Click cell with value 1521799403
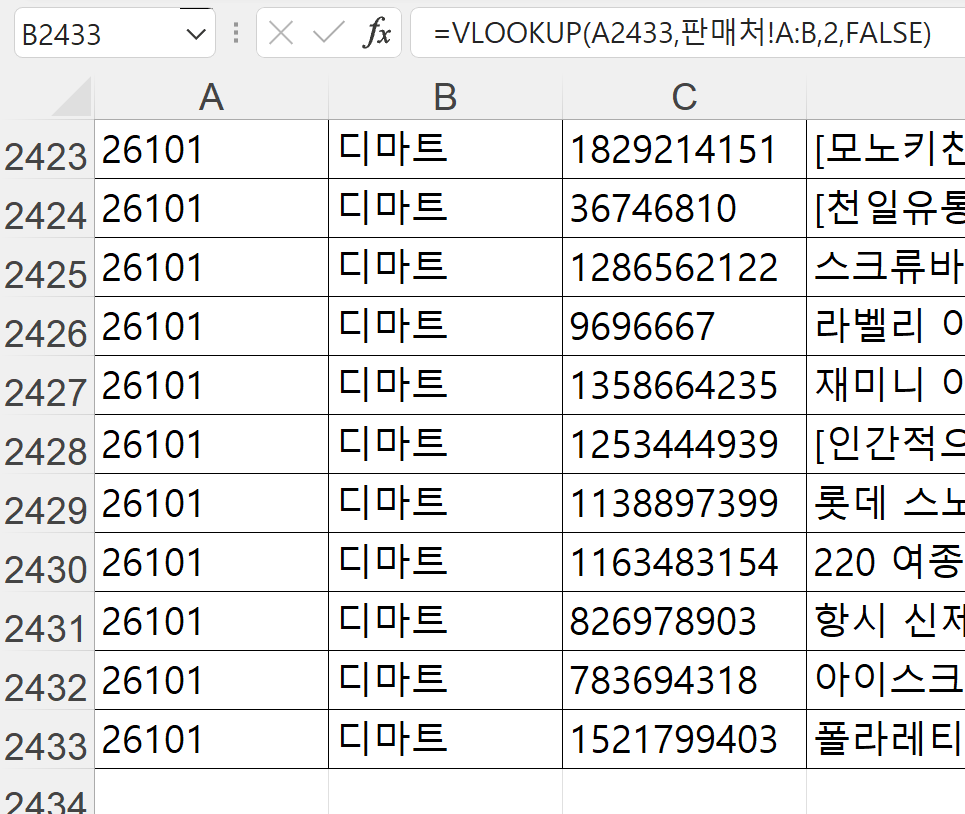This screenshot has width=965, height=814. [684, 740]
